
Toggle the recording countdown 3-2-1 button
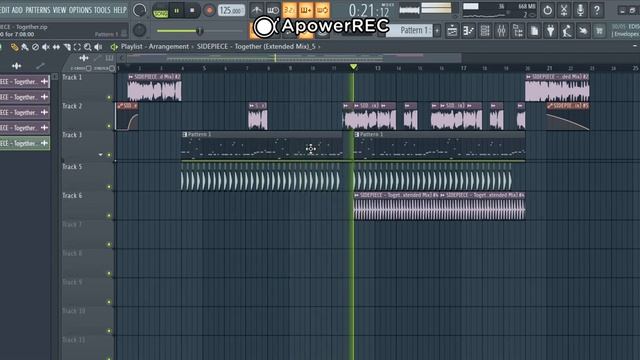289,10
